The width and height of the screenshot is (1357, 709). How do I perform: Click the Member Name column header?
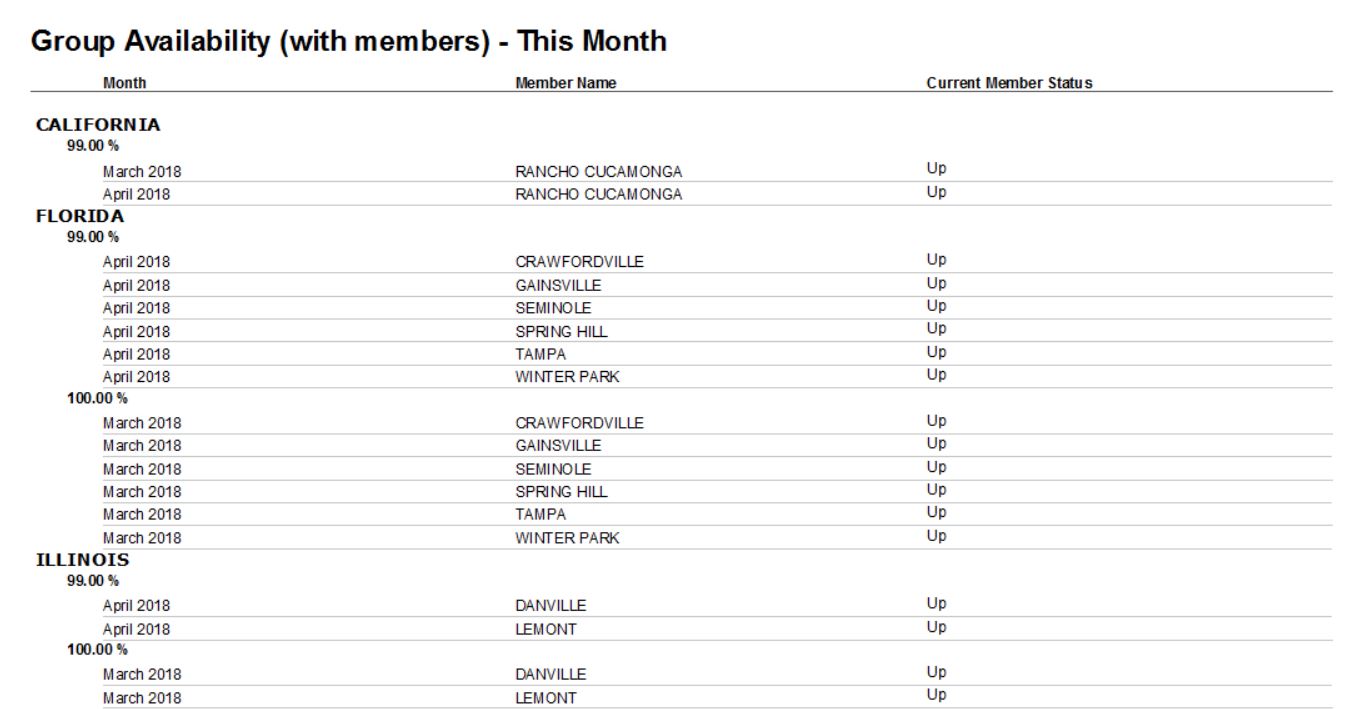tap(566, 83)
